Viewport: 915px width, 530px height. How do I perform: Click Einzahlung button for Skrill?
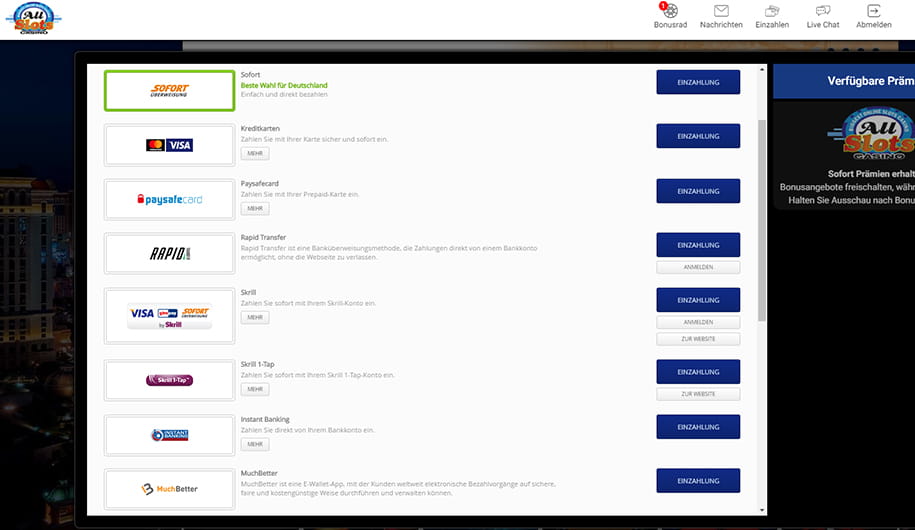698,300
